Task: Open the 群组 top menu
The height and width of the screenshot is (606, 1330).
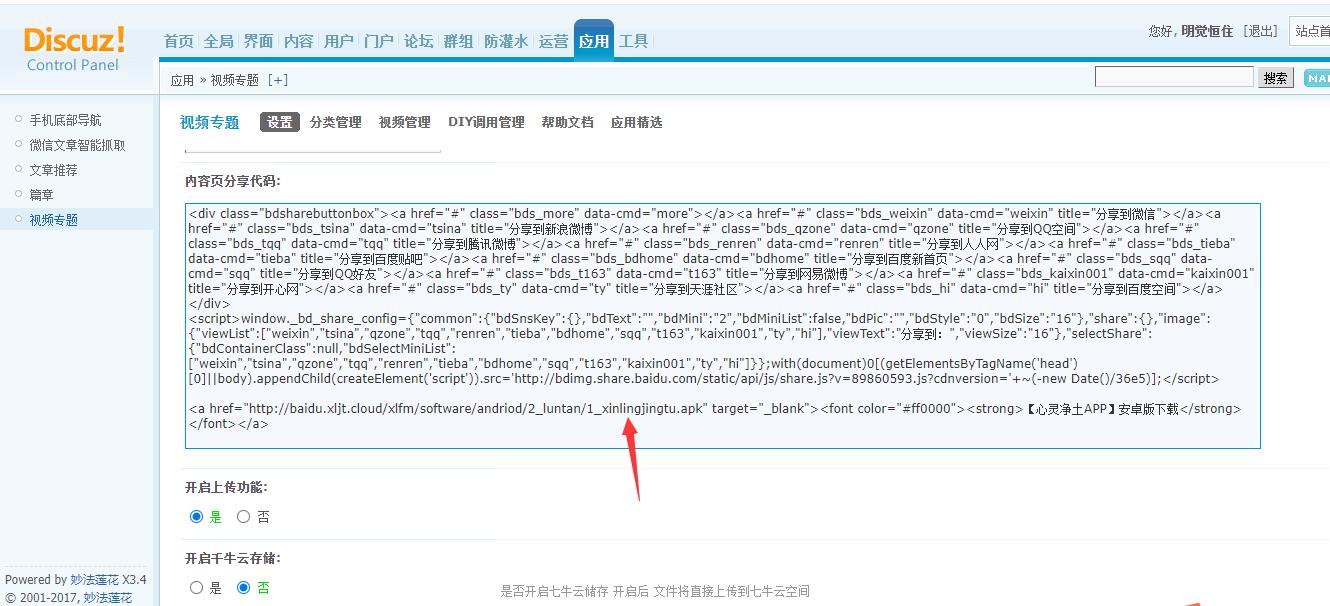Action: [x=459, y=41]
